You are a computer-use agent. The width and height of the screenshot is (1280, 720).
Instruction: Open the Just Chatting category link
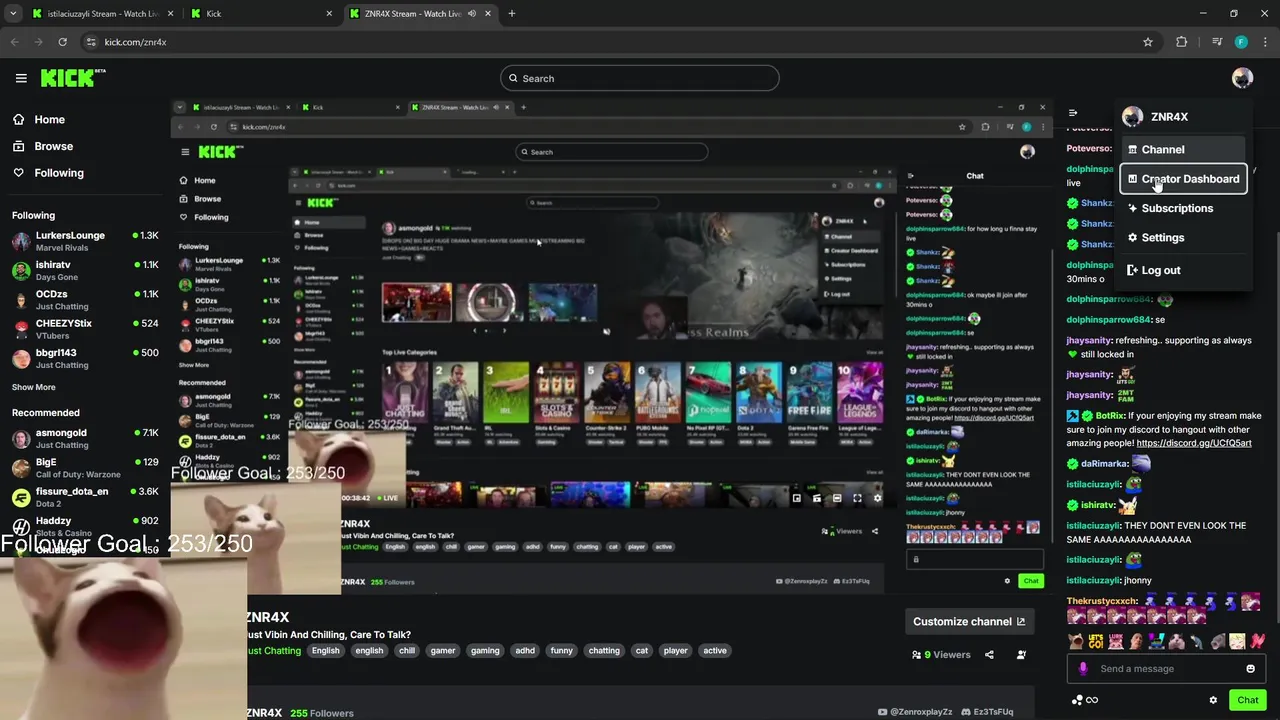pyautogui.click(x=274, y=651)
